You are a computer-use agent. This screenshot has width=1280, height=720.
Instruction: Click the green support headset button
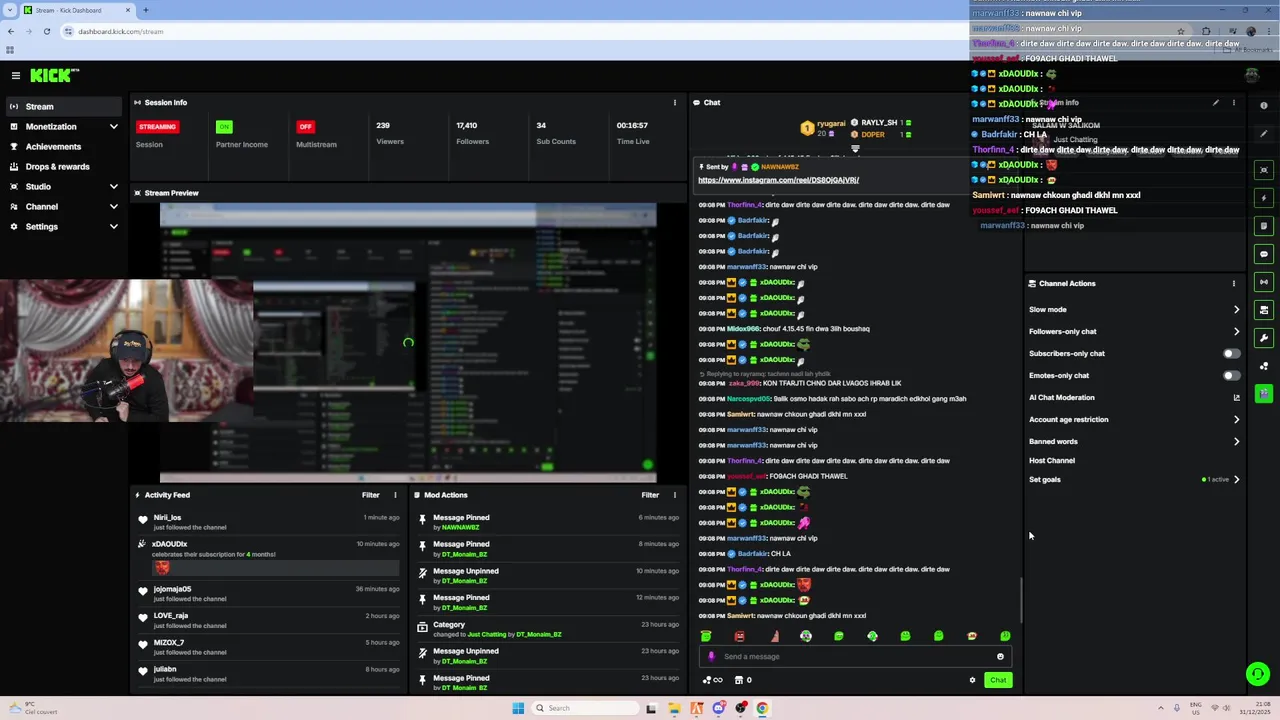(x=1257, y=674)
